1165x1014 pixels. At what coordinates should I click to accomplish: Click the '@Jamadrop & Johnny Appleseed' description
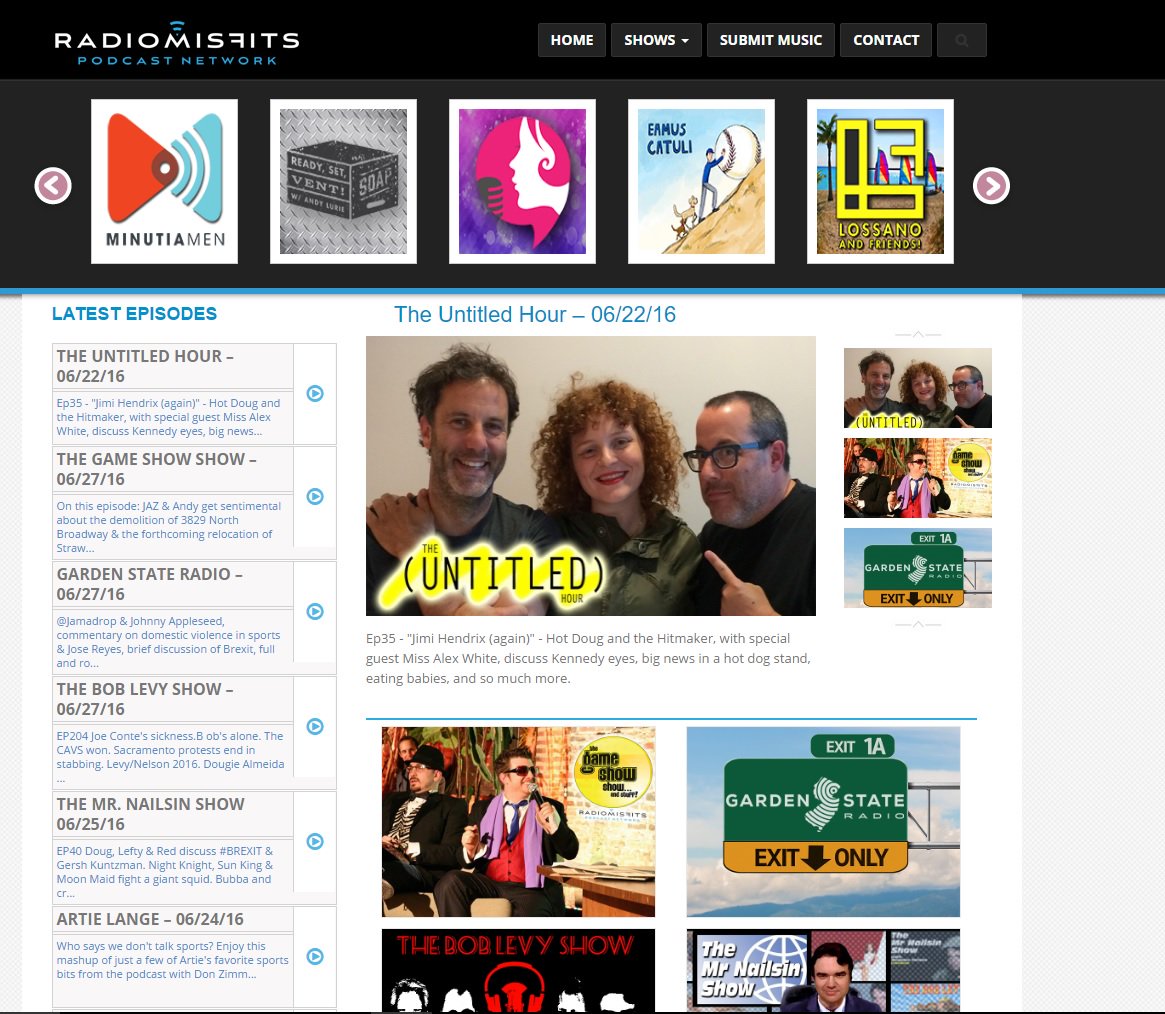click(169, 642)
